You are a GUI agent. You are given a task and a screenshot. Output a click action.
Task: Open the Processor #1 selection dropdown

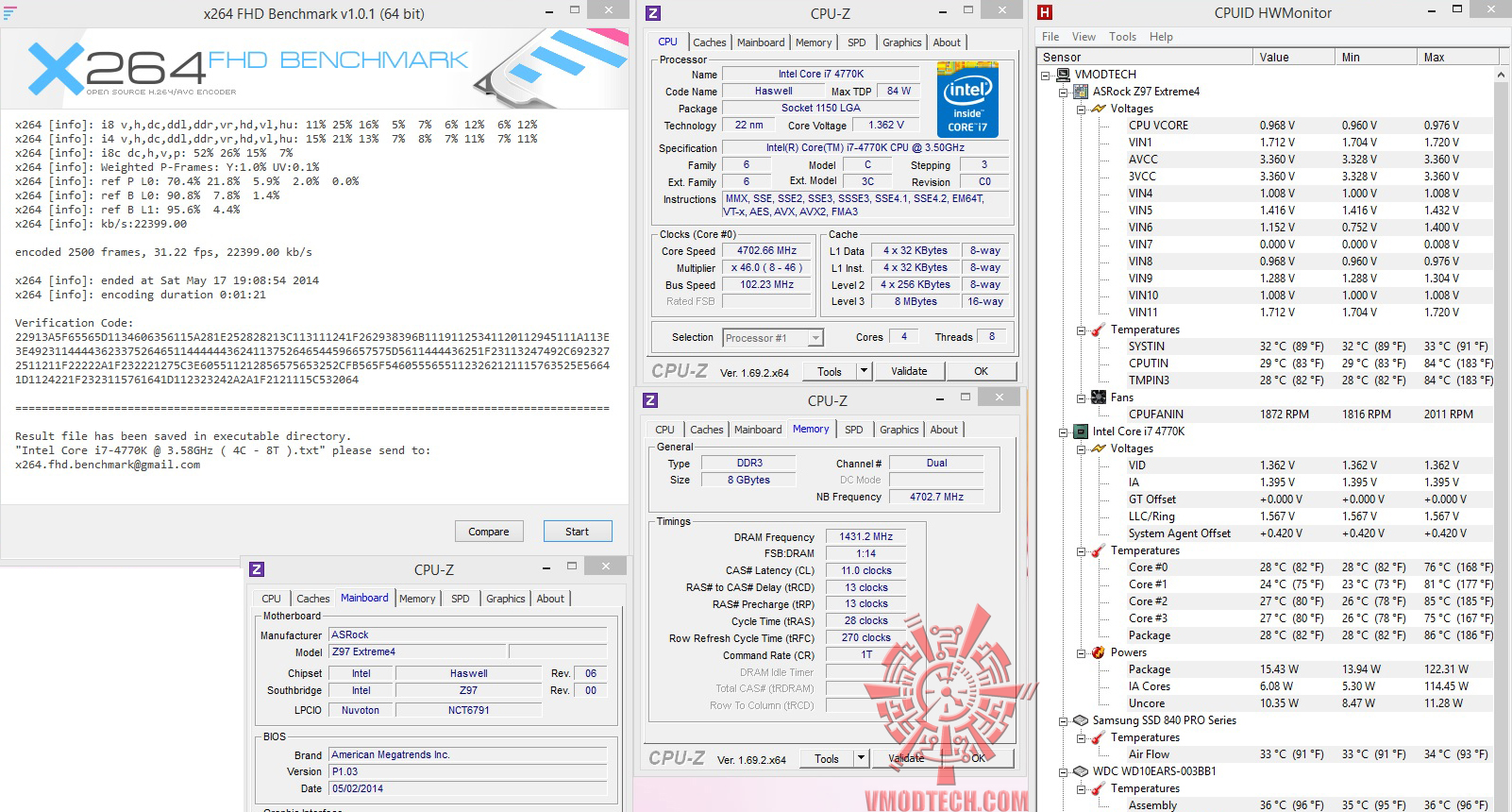[x=816, y=337]
